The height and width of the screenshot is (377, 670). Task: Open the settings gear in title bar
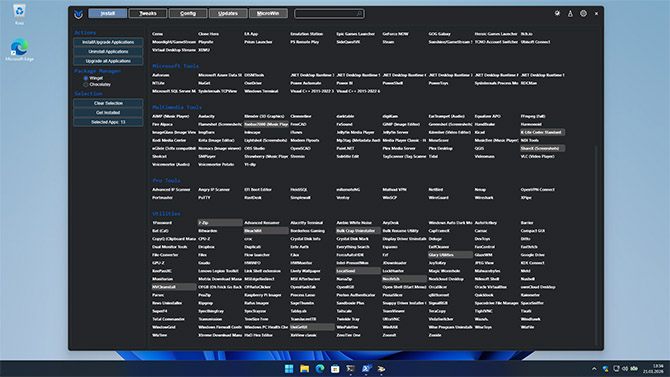pyautogui.click(x=583, y=14)
